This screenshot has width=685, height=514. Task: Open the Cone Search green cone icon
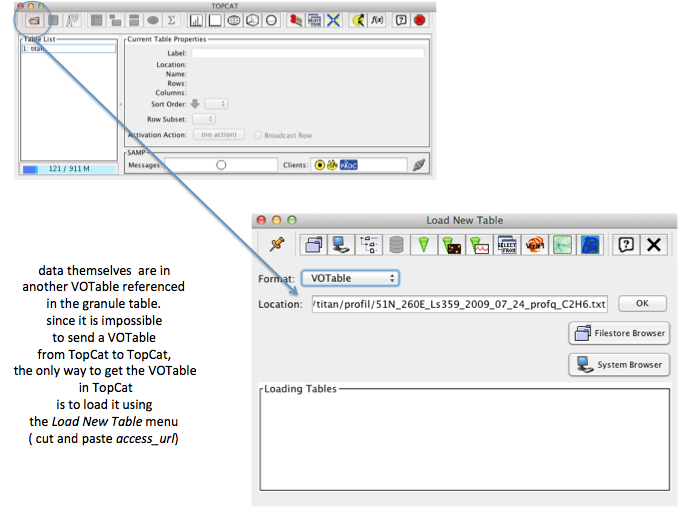coord(423,245)
